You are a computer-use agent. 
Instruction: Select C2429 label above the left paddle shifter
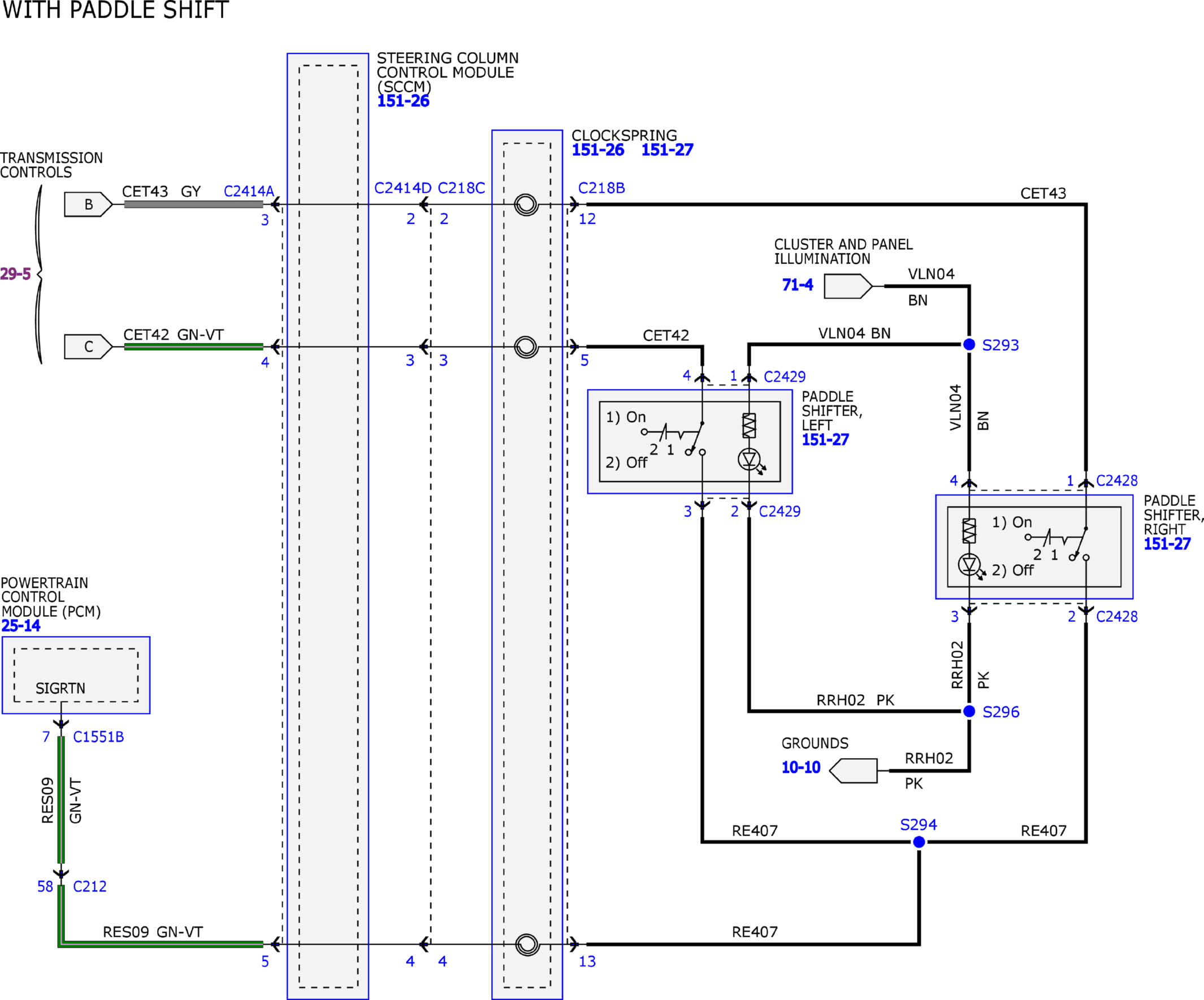[x=785, y=376]
